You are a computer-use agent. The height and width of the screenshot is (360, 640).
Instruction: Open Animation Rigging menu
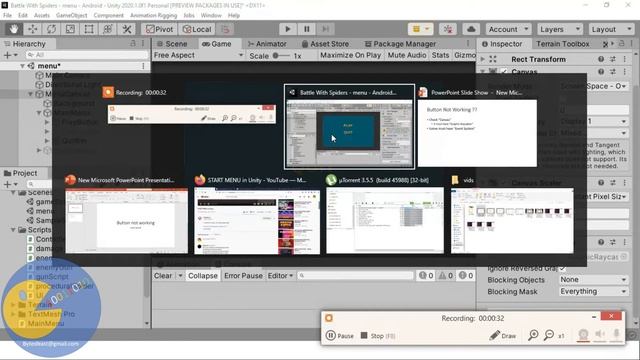(153, 15)
